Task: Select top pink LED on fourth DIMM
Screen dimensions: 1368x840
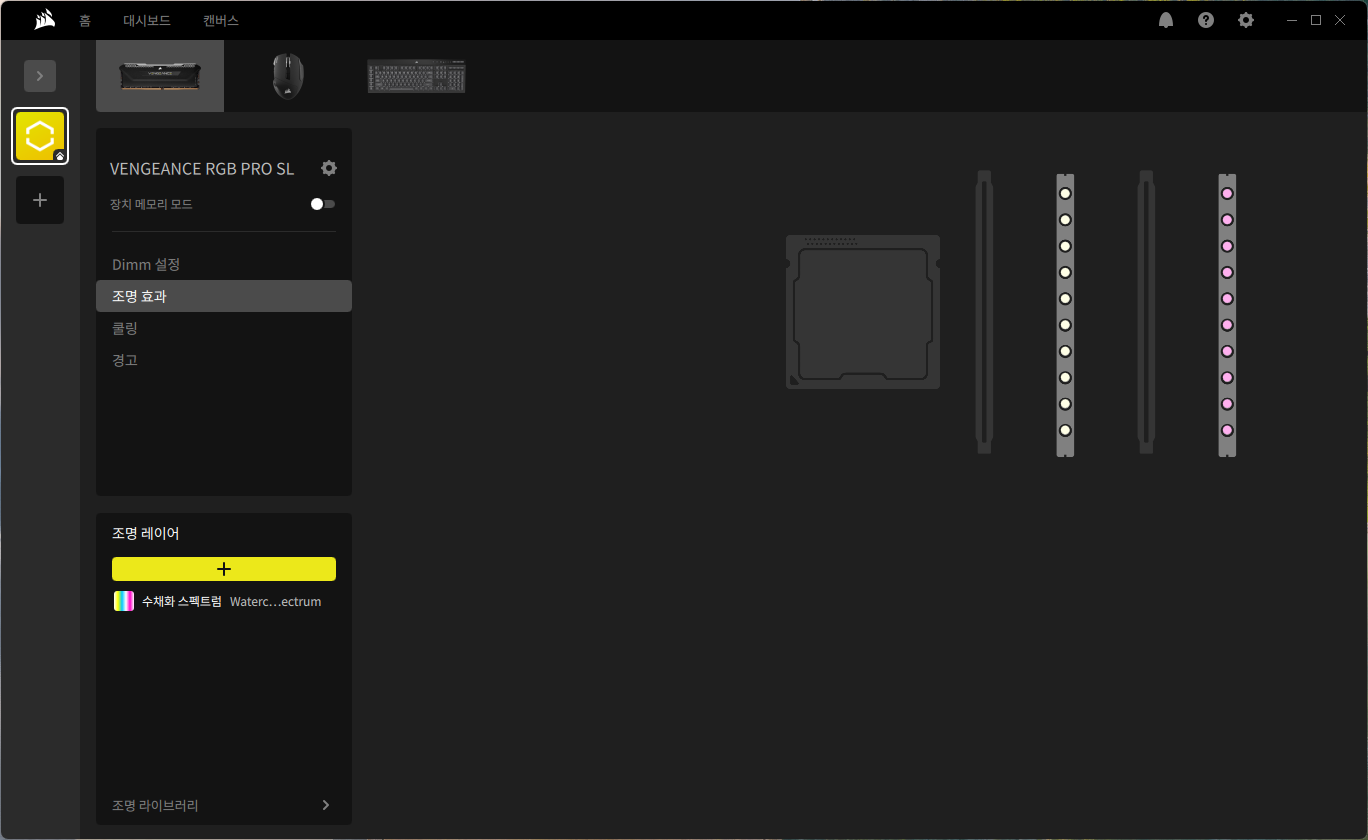Action: [x=1227, y=194]
